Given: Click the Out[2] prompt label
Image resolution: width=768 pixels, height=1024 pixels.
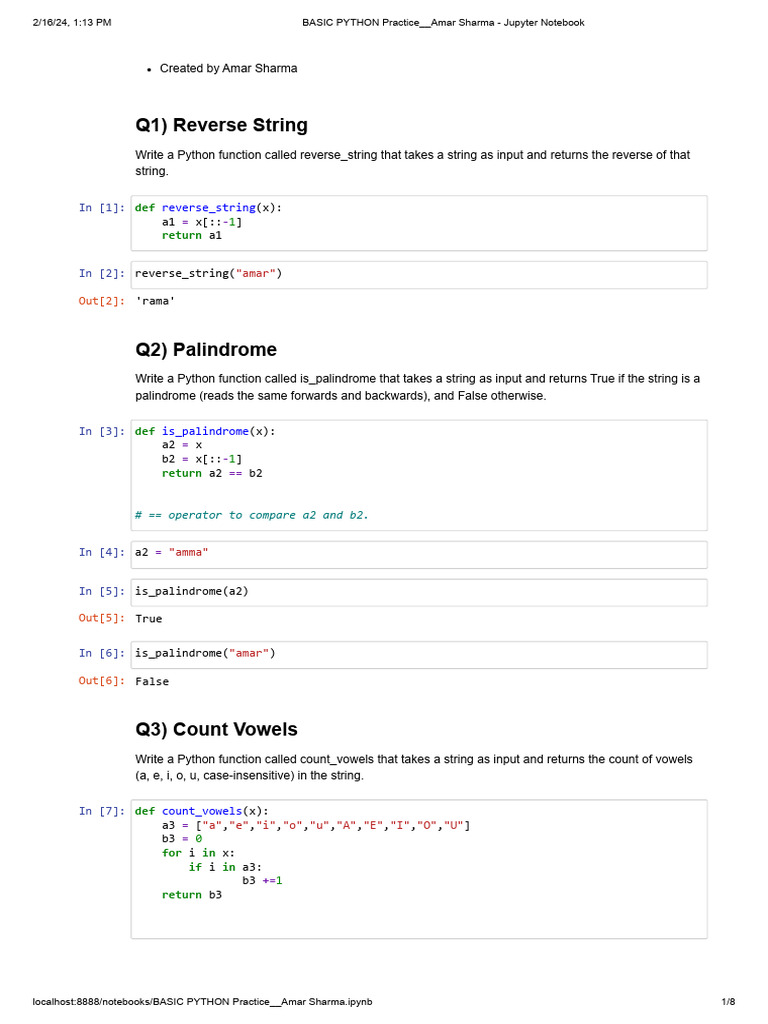Looking at the screenshot, I should pos(102,301).
